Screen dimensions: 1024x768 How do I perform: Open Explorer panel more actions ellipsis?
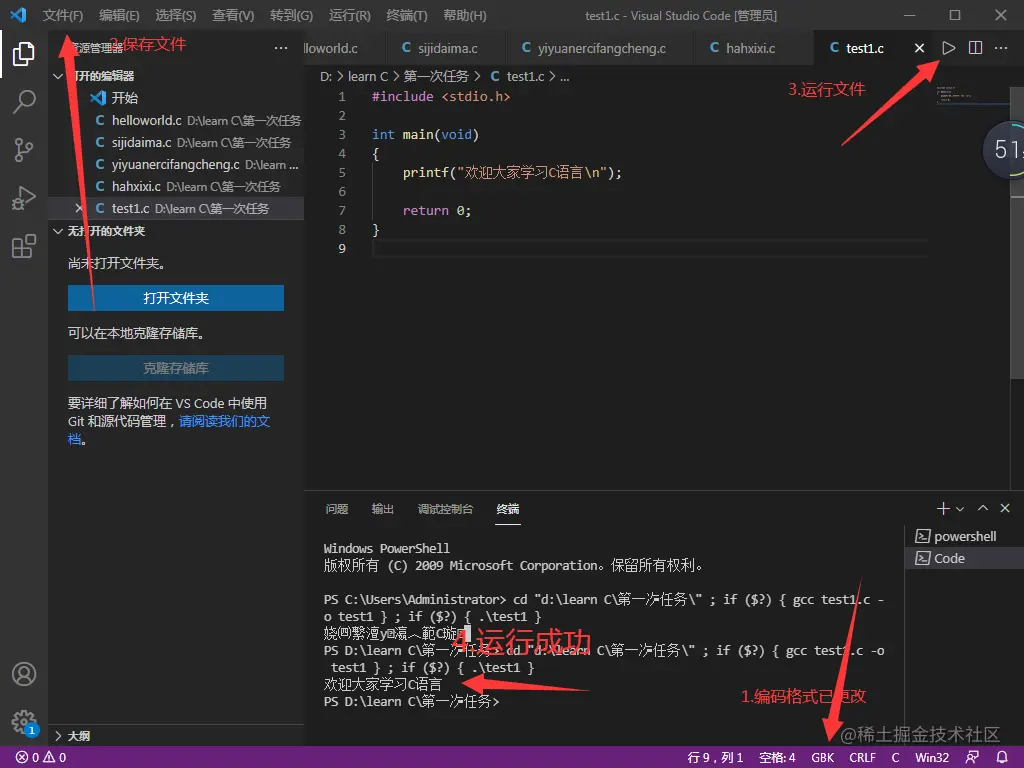(281, 48)
